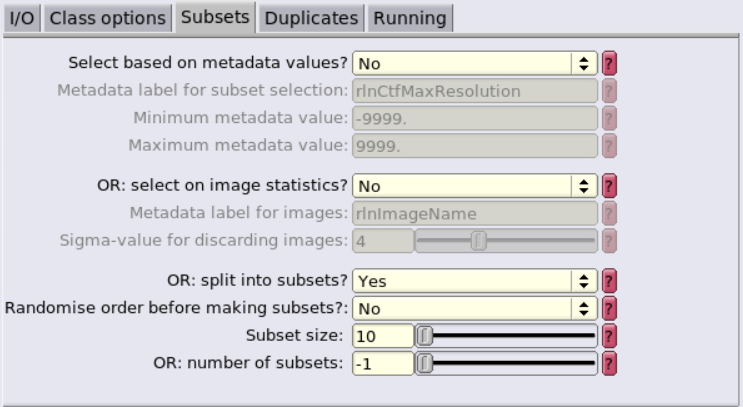Open 'OR: select on image statistics?' dropdown
The height and width of the screenshot is (407, 743).
[475, 186]
